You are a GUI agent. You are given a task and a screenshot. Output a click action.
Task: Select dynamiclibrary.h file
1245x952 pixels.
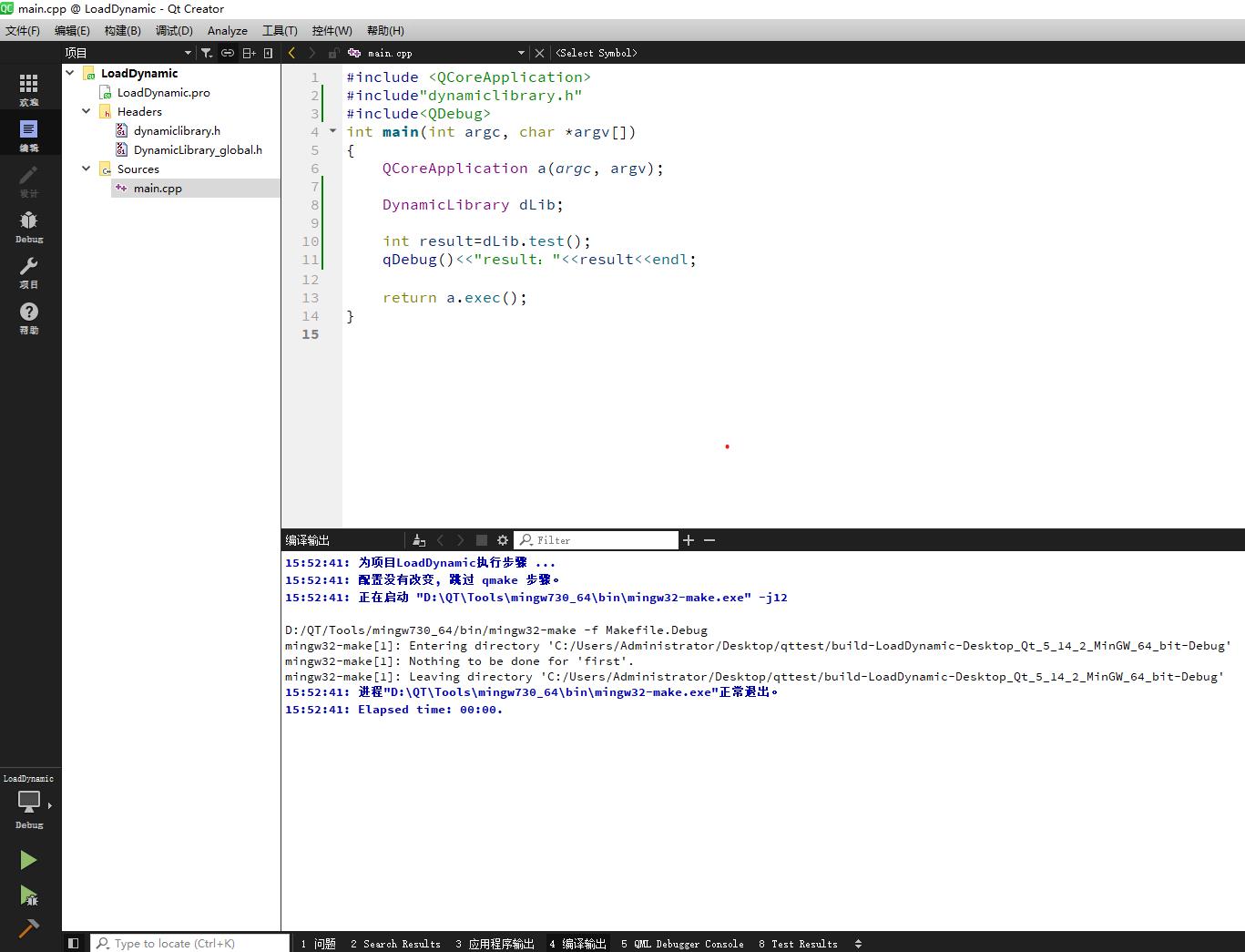tap(177, 130)
